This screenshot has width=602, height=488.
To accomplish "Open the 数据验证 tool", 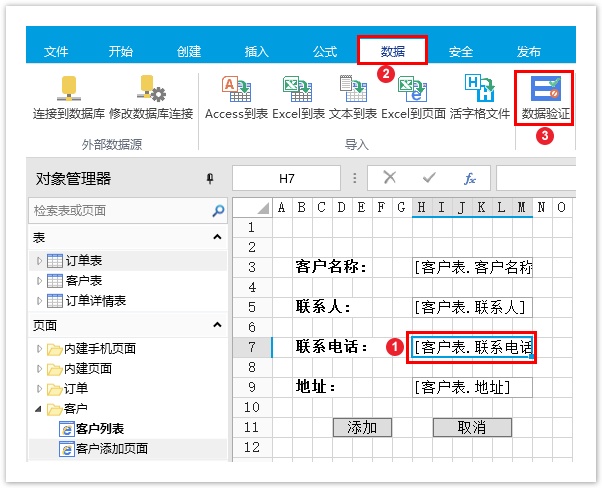I will [545, 89].
